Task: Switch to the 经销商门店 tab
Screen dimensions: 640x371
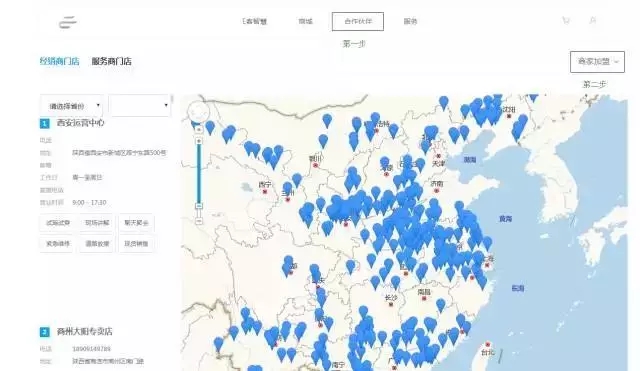Action: click(x=60, y=61)
